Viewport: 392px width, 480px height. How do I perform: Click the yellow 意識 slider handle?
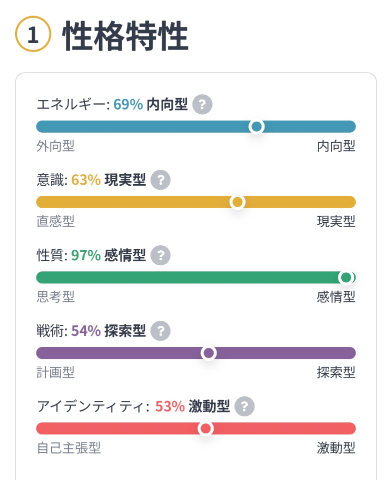pyautogui.click(x=237, y=202)
